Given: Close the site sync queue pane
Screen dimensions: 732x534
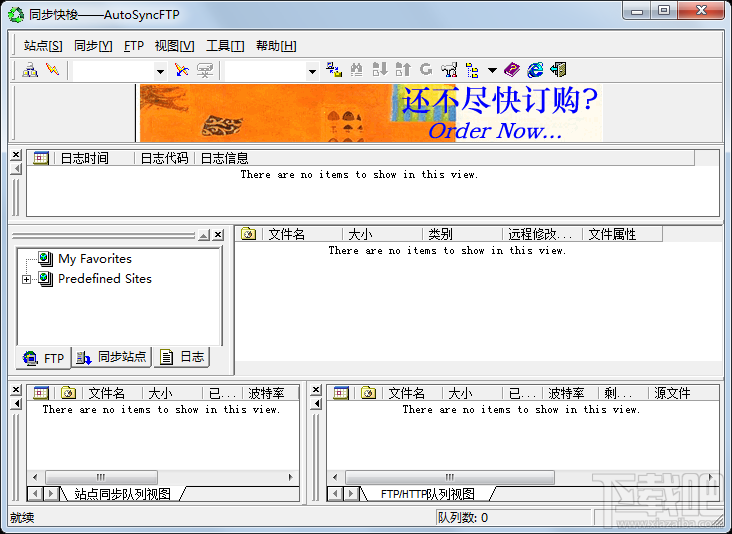Looking at the screenshot, I should coord(16,389).
